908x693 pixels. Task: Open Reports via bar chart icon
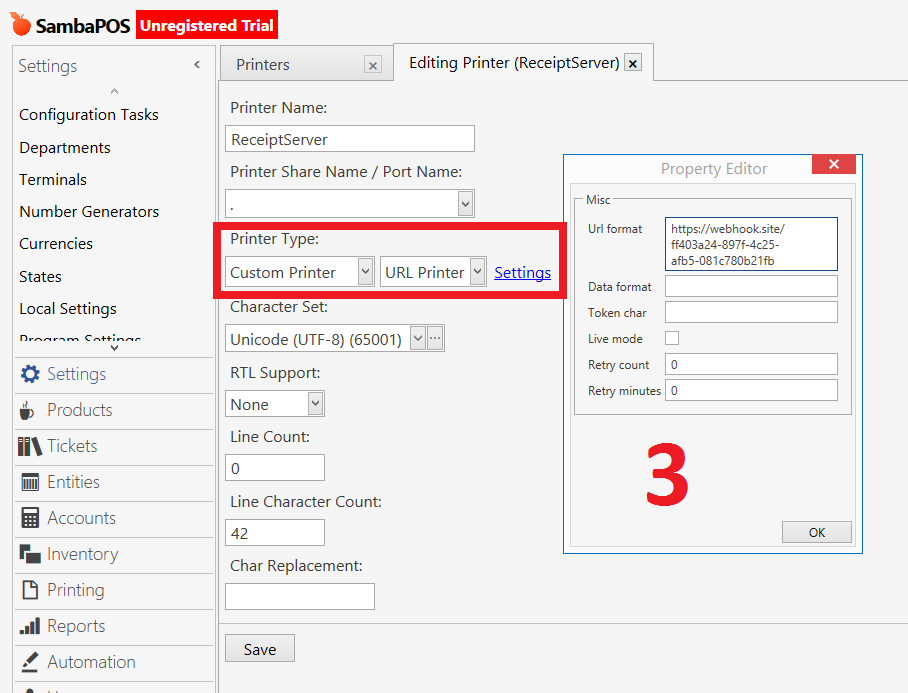point(30,626)
